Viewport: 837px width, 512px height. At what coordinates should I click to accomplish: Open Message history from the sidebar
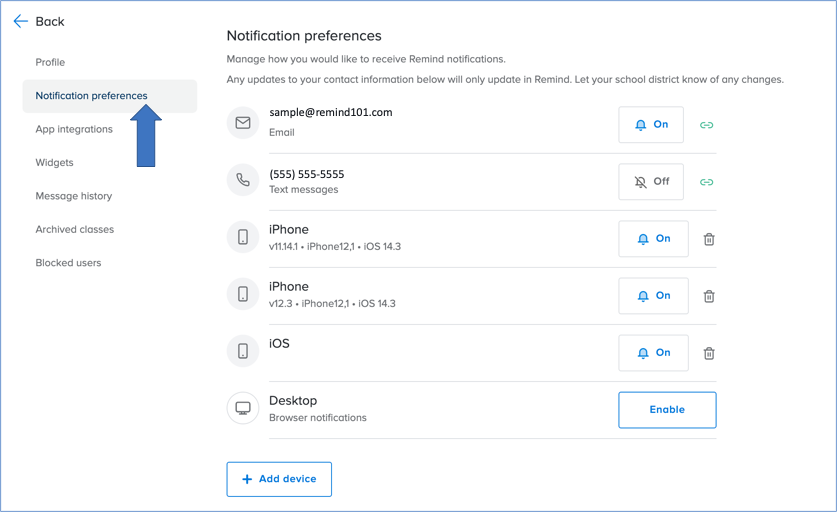[74, 196]
